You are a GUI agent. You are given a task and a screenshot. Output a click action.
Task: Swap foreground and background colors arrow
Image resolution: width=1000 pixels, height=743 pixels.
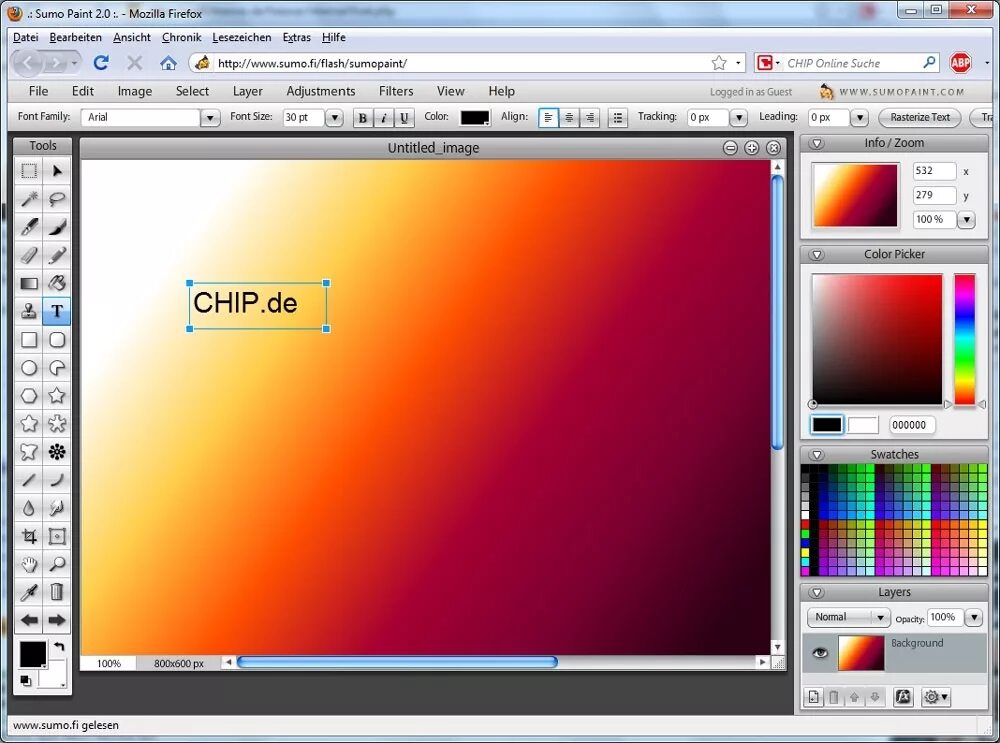coord(59,647)
